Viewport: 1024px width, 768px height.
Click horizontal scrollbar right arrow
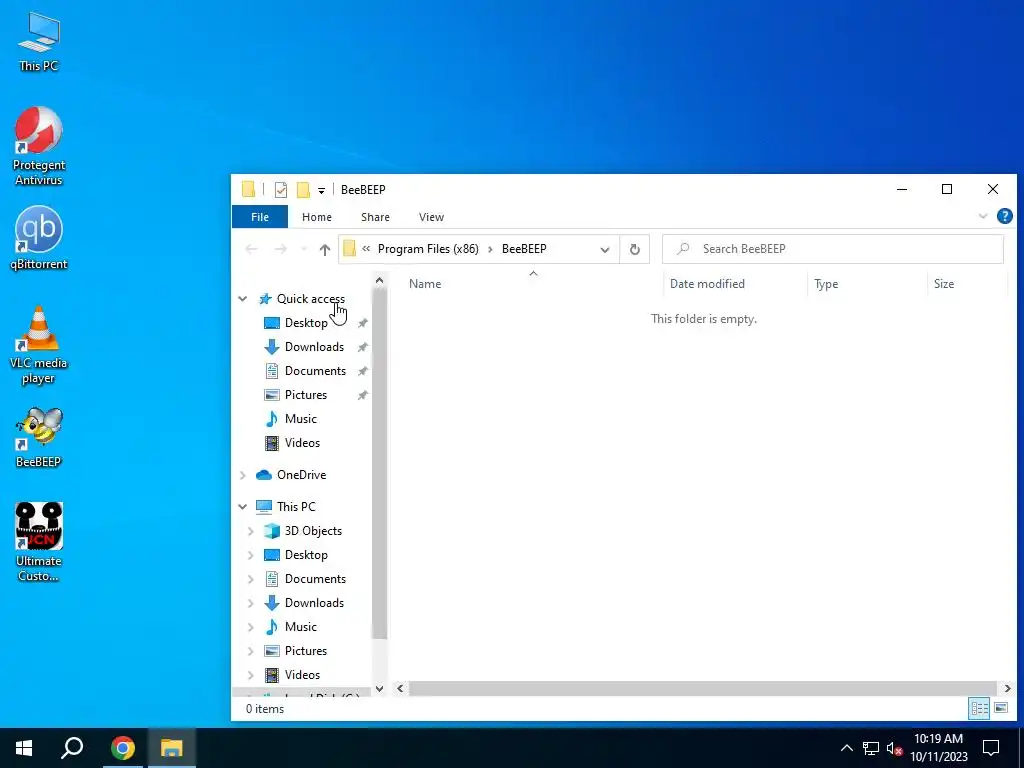(1007, 688)
